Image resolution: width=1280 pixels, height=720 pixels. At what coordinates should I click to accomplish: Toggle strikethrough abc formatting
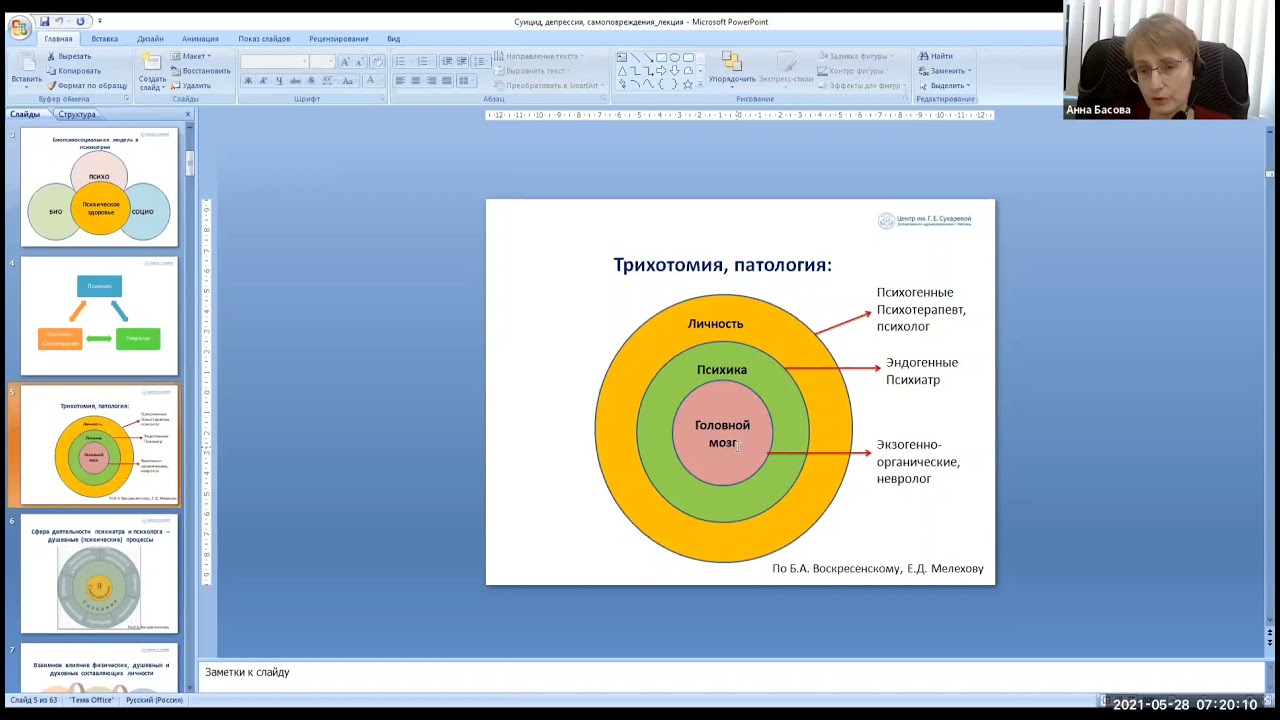click(293, 81)
